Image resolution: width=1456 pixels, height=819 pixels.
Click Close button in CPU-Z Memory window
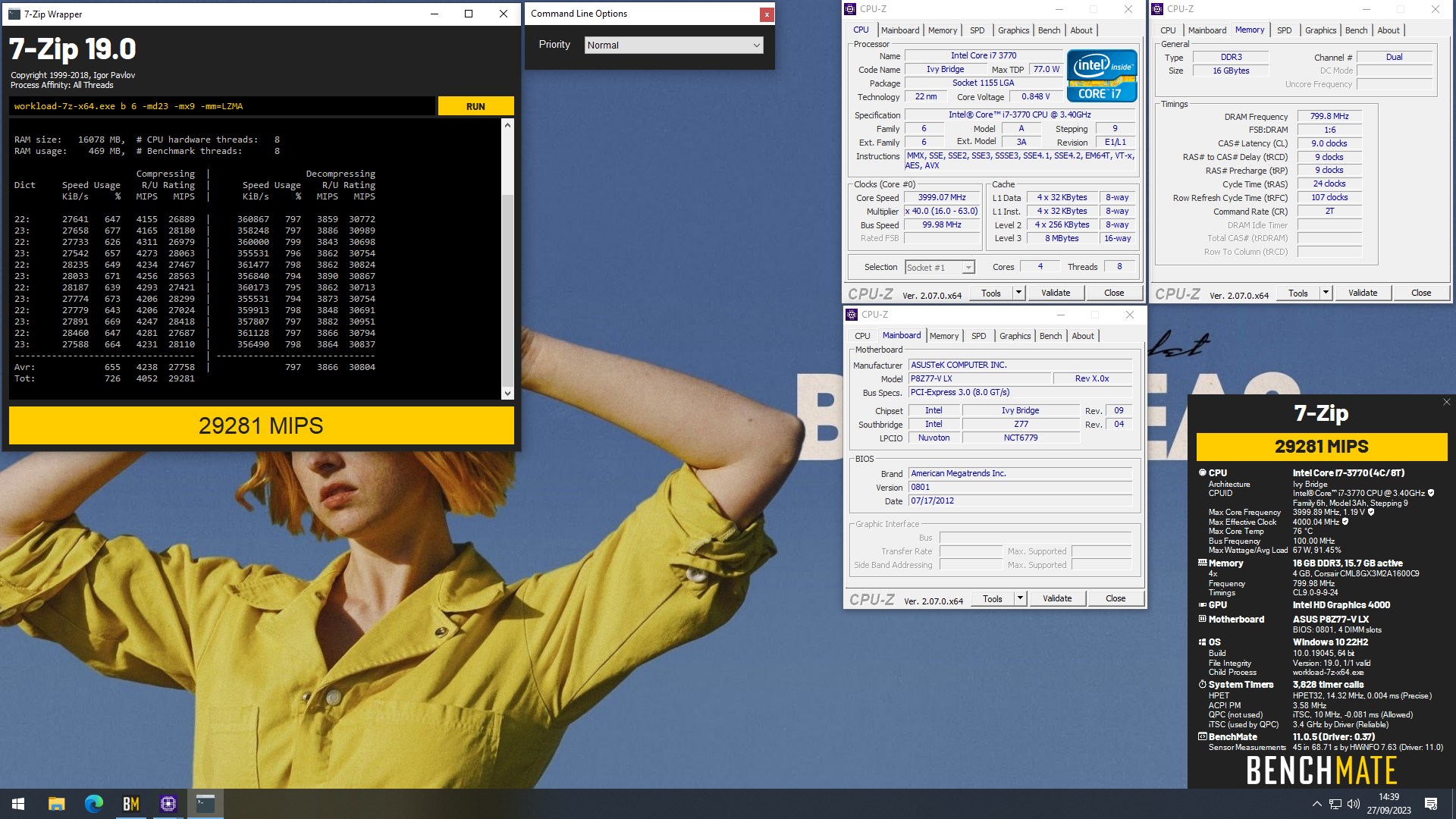click(x=1421, y=293)
